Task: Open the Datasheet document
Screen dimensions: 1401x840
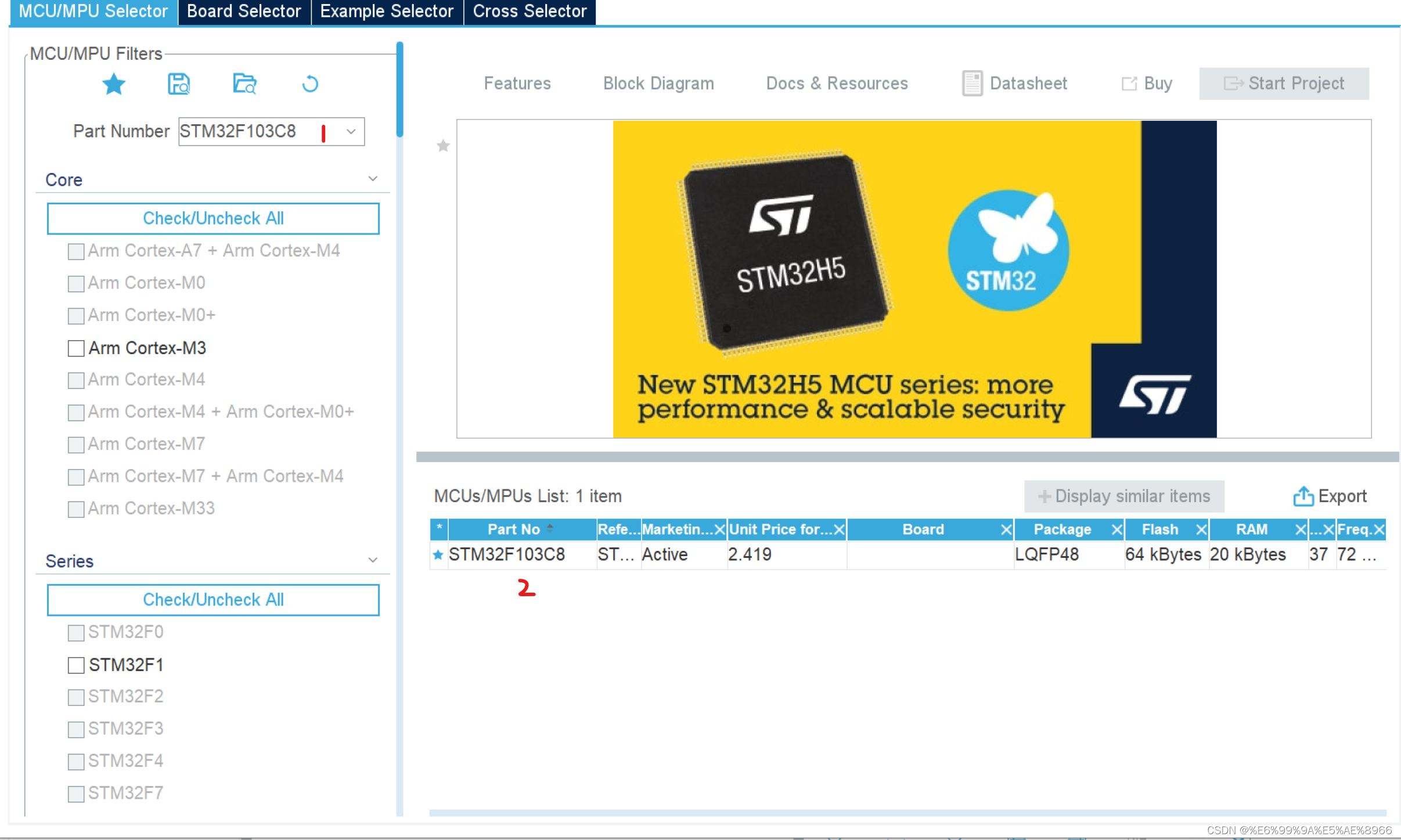Action: click(x=1014, y=84)
